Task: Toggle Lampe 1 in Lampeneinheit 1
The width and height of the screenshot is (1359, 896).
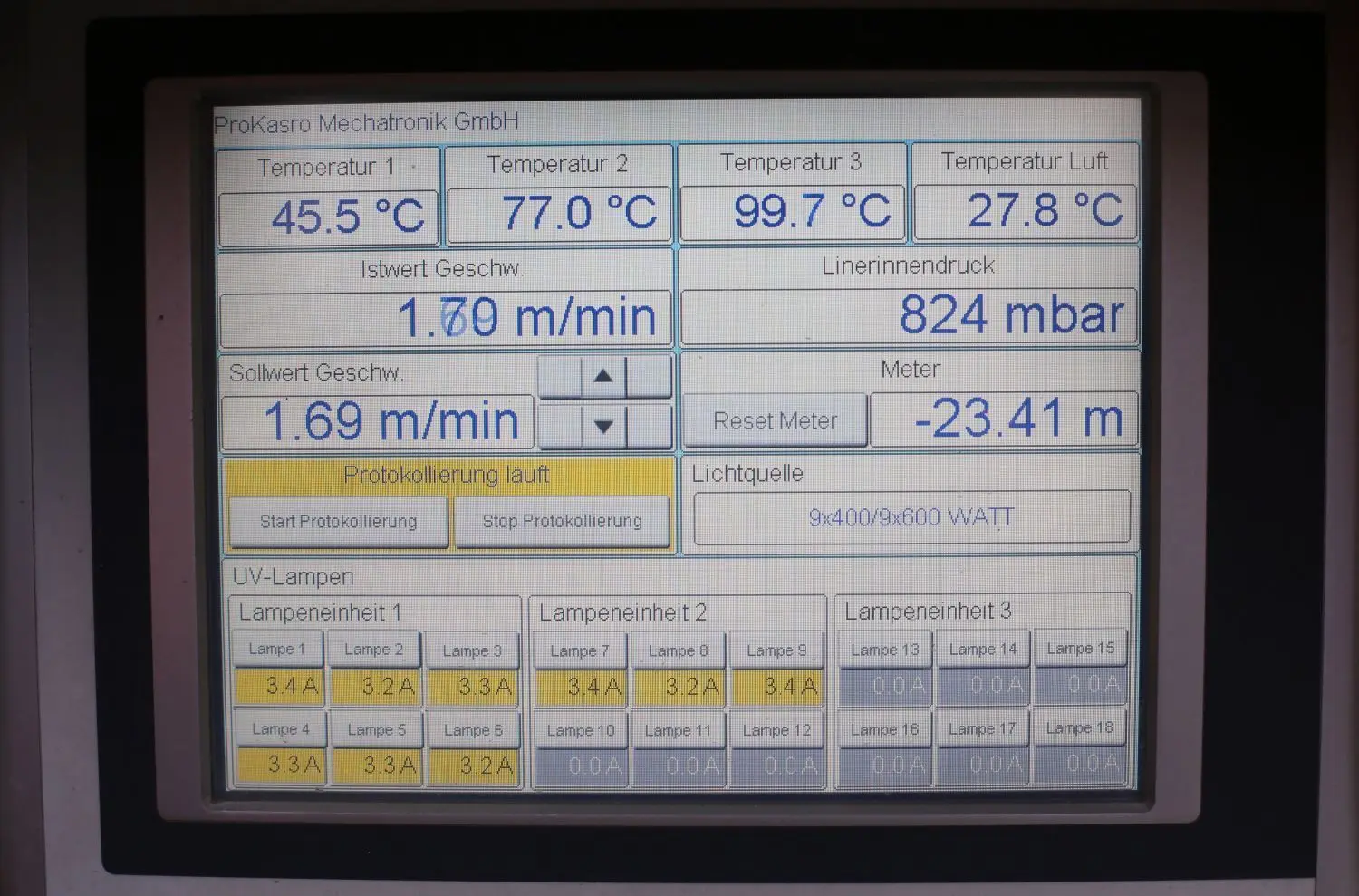Action: pyautogui.click(x=278, y=650)
